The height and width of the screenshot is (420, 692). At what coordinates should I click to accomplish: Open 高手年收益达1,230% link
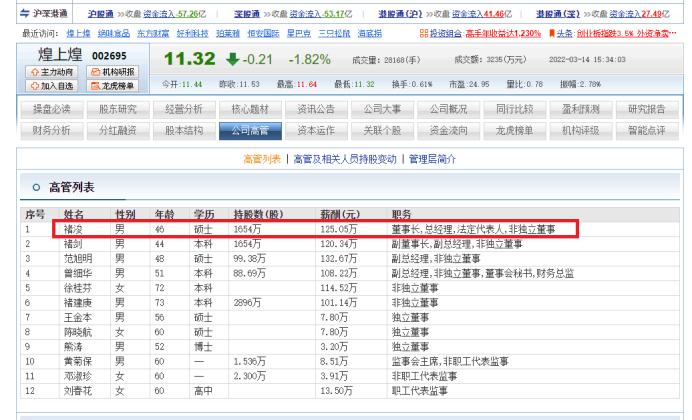pos(503,34)
